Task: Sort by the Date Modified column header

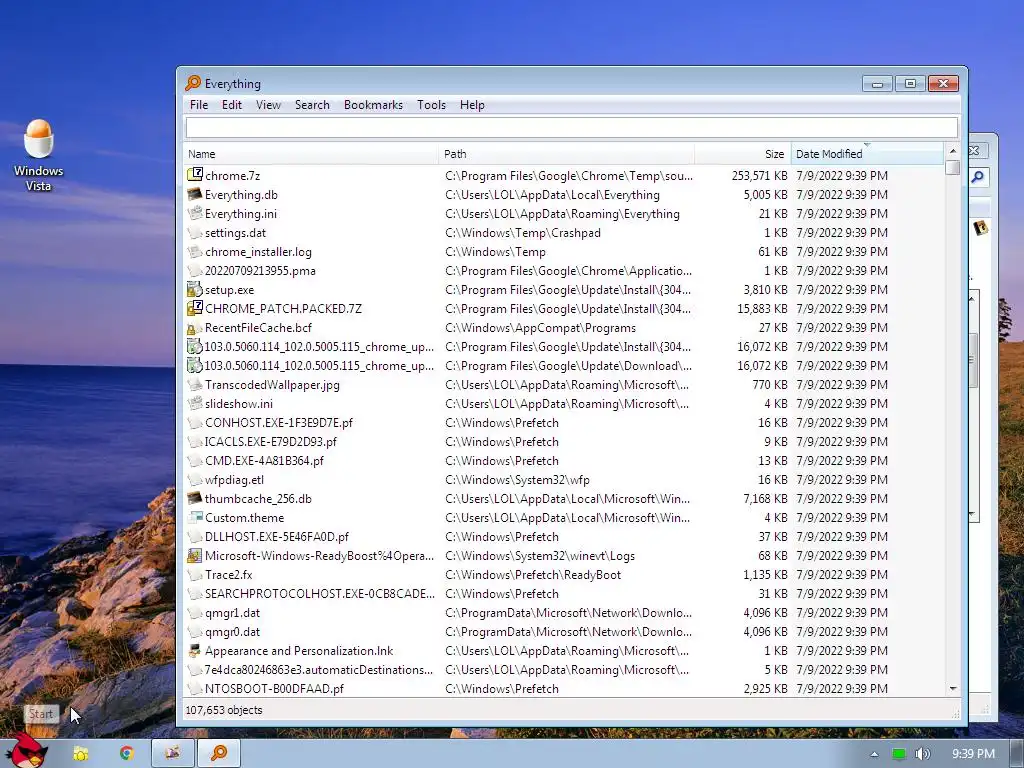Action: pyautogui.click(x=867, y=154)
